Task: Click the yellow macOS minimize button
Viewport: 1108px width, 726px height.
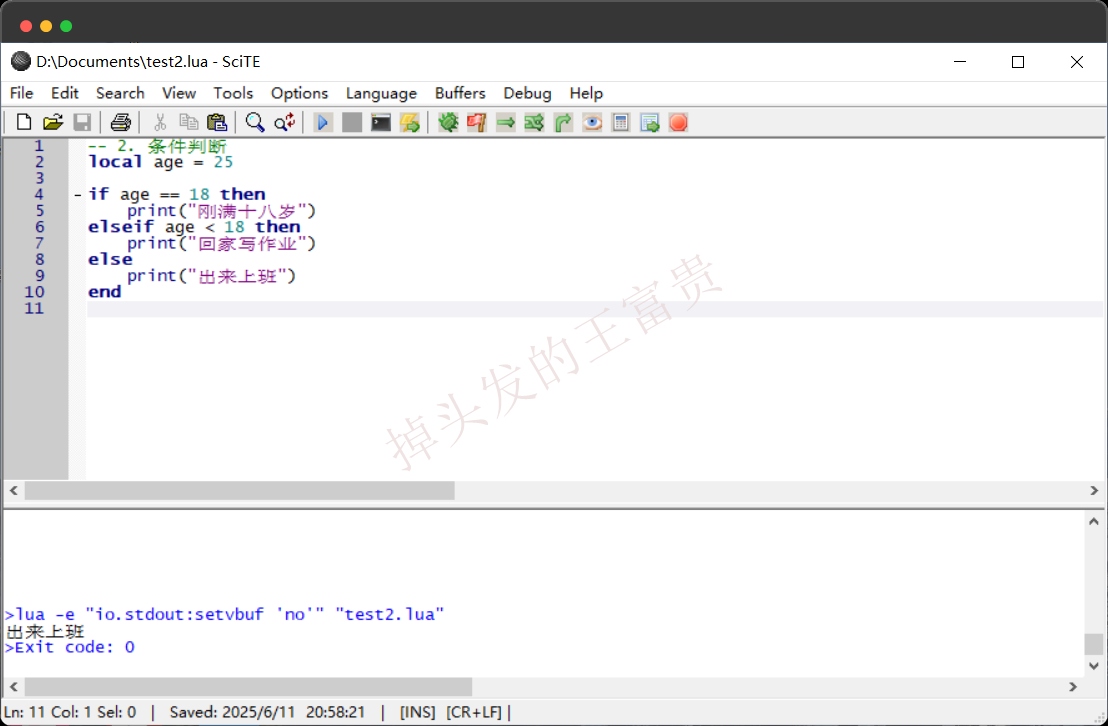Action: tap(46, 26)
